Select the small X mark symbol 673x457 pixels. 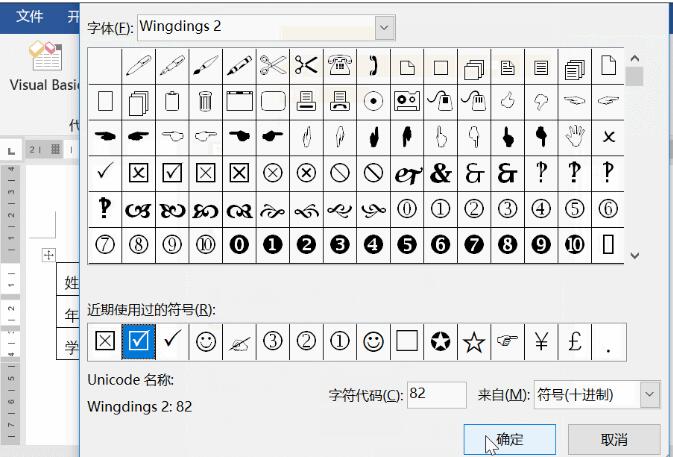click(x=608, y=137)
